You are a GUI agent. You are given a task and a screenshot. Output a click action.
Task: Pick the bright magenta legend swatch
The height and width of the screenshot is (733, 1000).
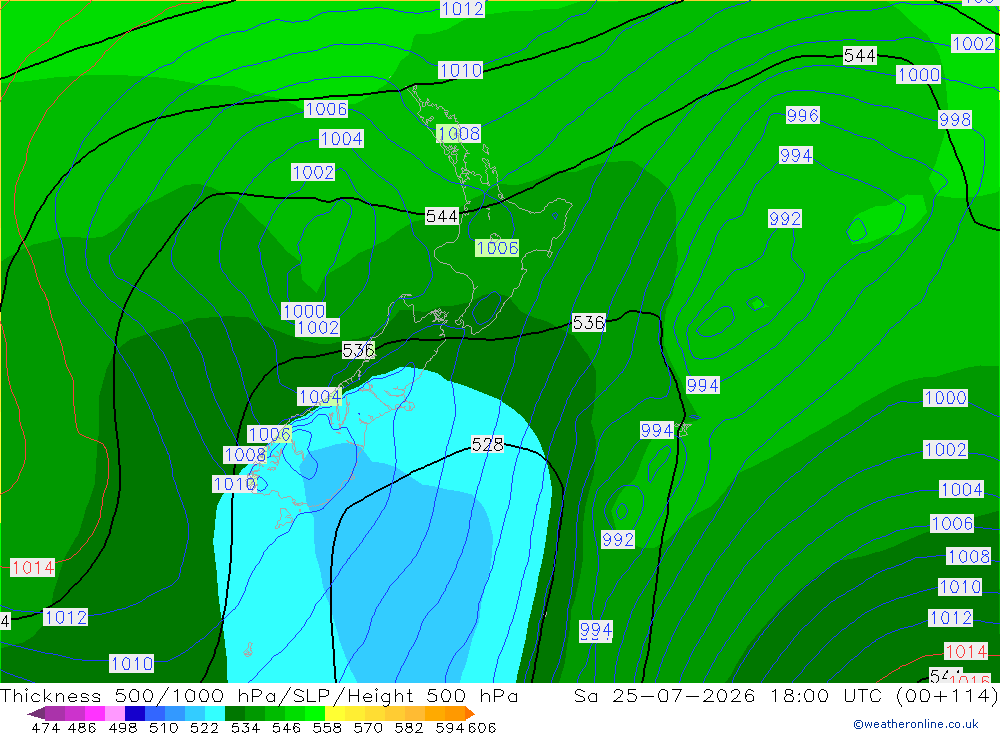(94, 713)
